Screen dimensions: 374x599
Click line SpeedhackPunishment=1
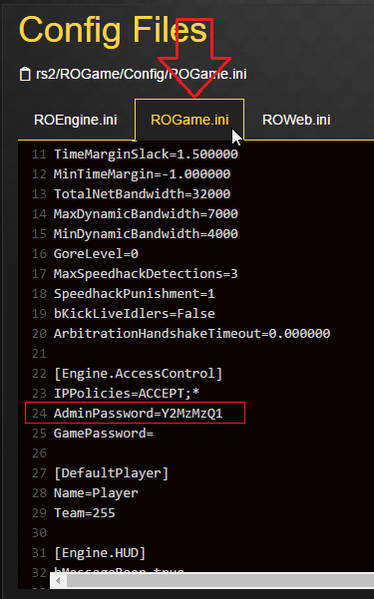pyautogui.click(x=134, y=294)
